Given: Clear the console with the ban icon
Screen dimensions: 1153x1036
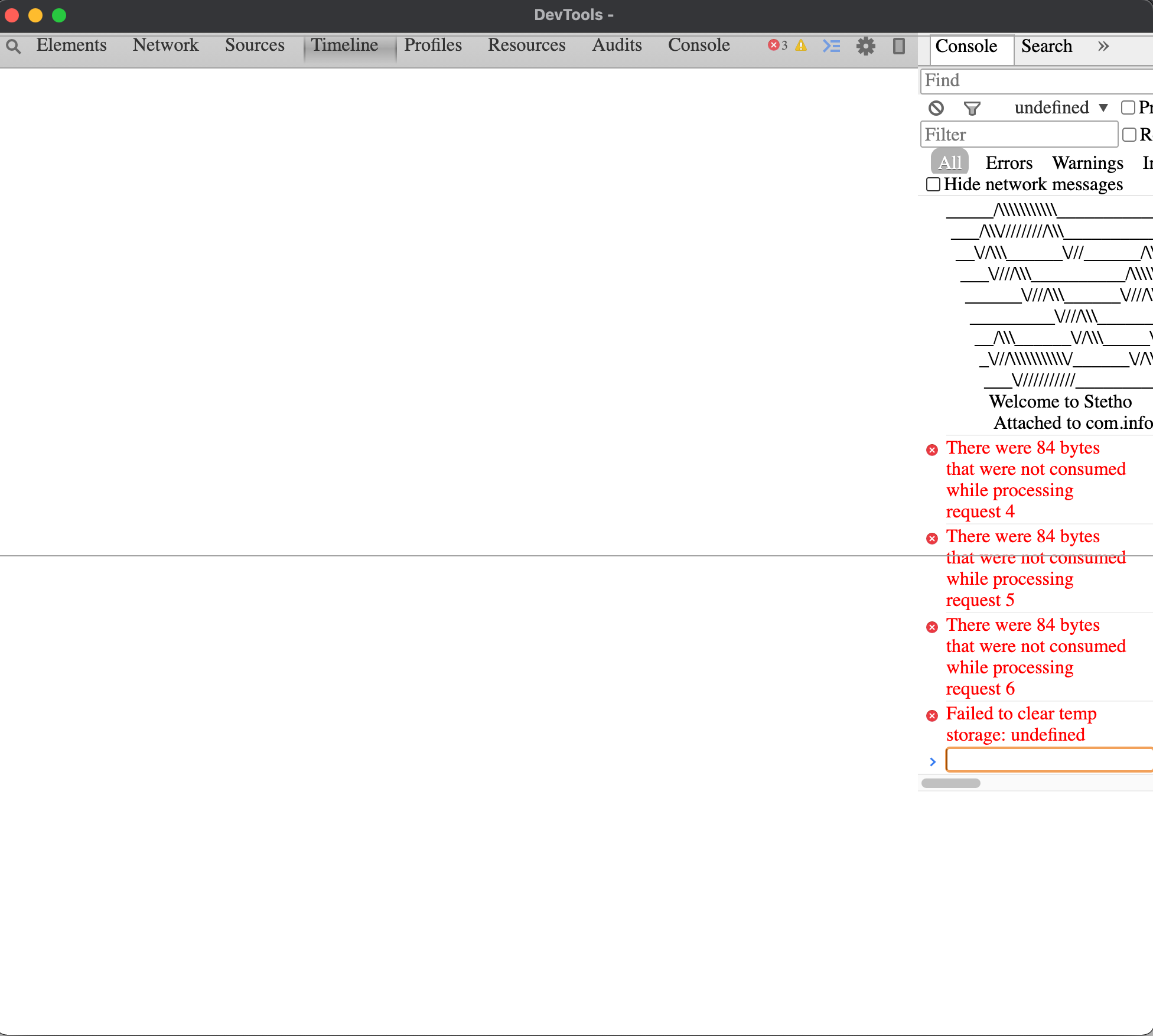Looking at the screenshot, I should (x=936, y=108).
